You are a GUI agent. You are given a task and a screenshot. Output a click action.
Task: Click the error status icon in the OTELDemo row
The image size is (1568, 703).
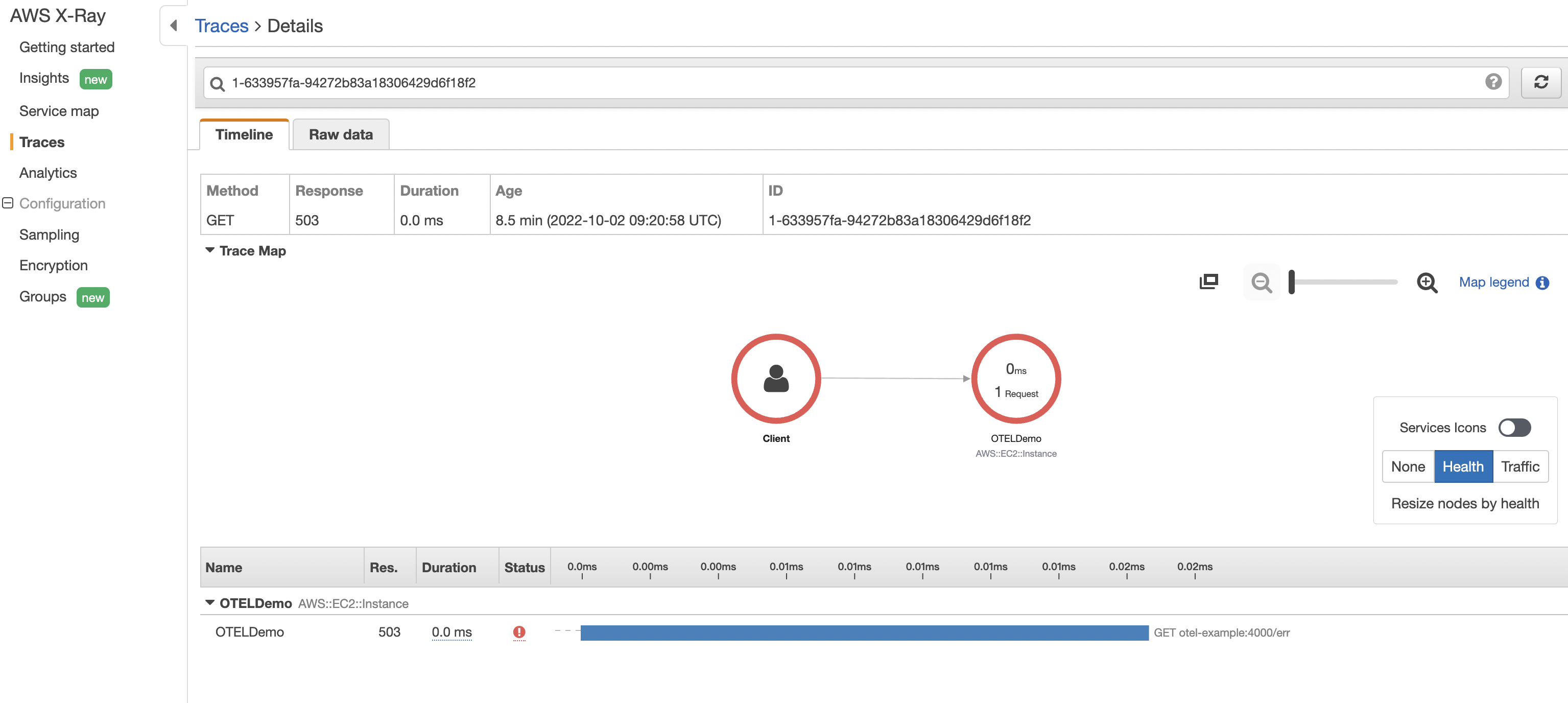tap(519, 633)
